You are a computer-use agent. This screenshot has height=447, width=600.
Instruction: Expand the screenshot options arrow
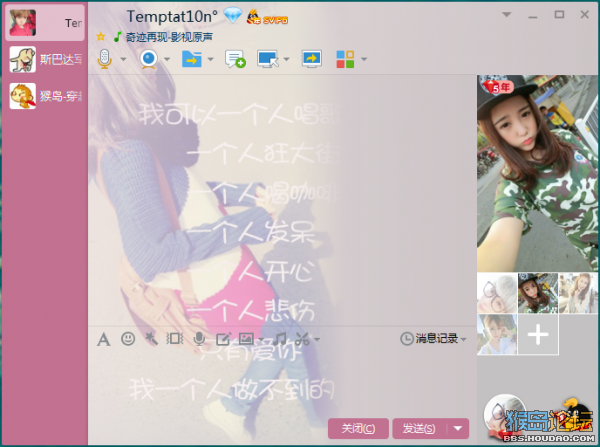pyautogui.click(x=317, y=339)
